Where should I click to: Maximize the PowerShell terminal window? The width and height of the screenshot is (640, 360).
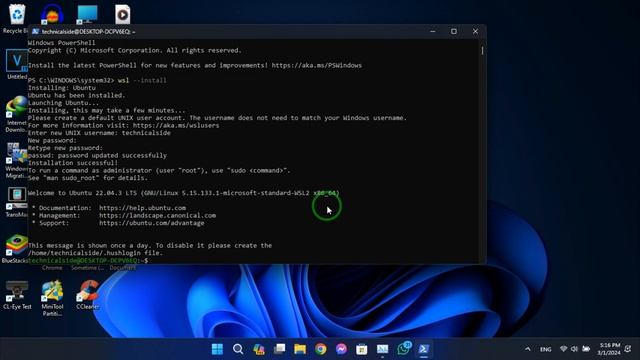454,31
